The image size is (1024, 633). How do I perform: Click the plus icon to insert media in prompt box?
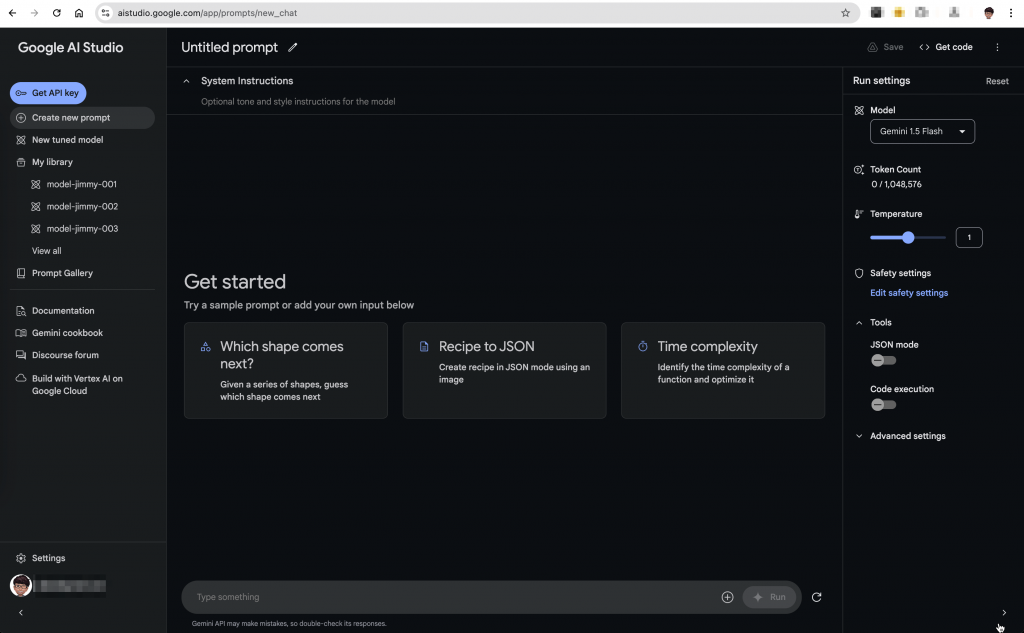click(x=728, y=597)
